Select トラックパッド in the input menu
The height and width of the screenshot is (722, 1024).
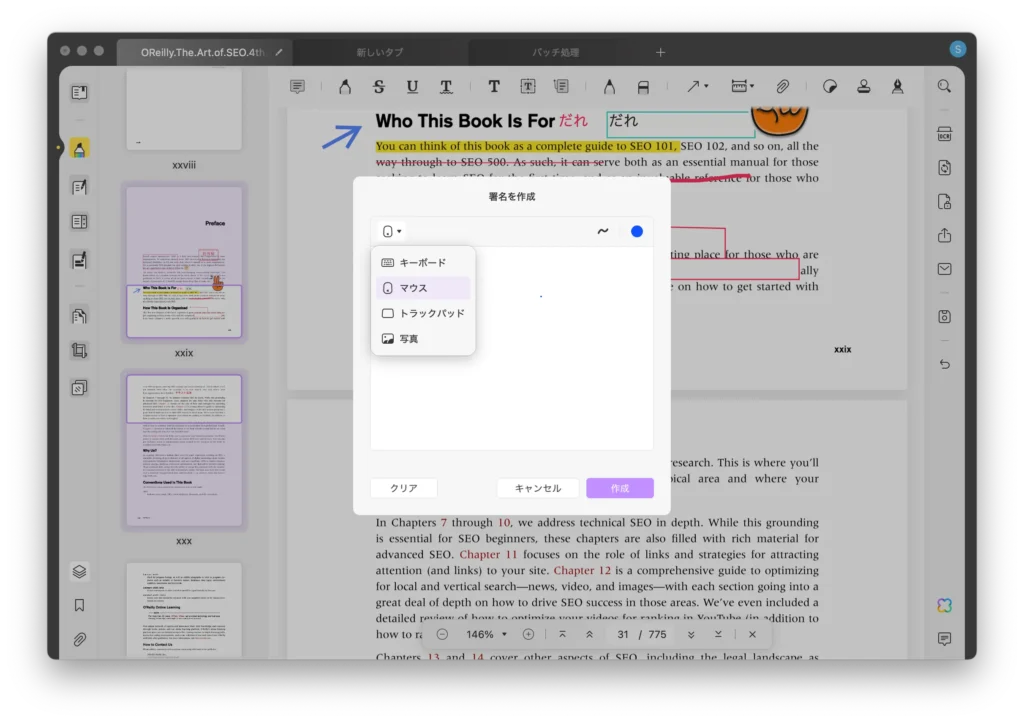coord(431,313)
